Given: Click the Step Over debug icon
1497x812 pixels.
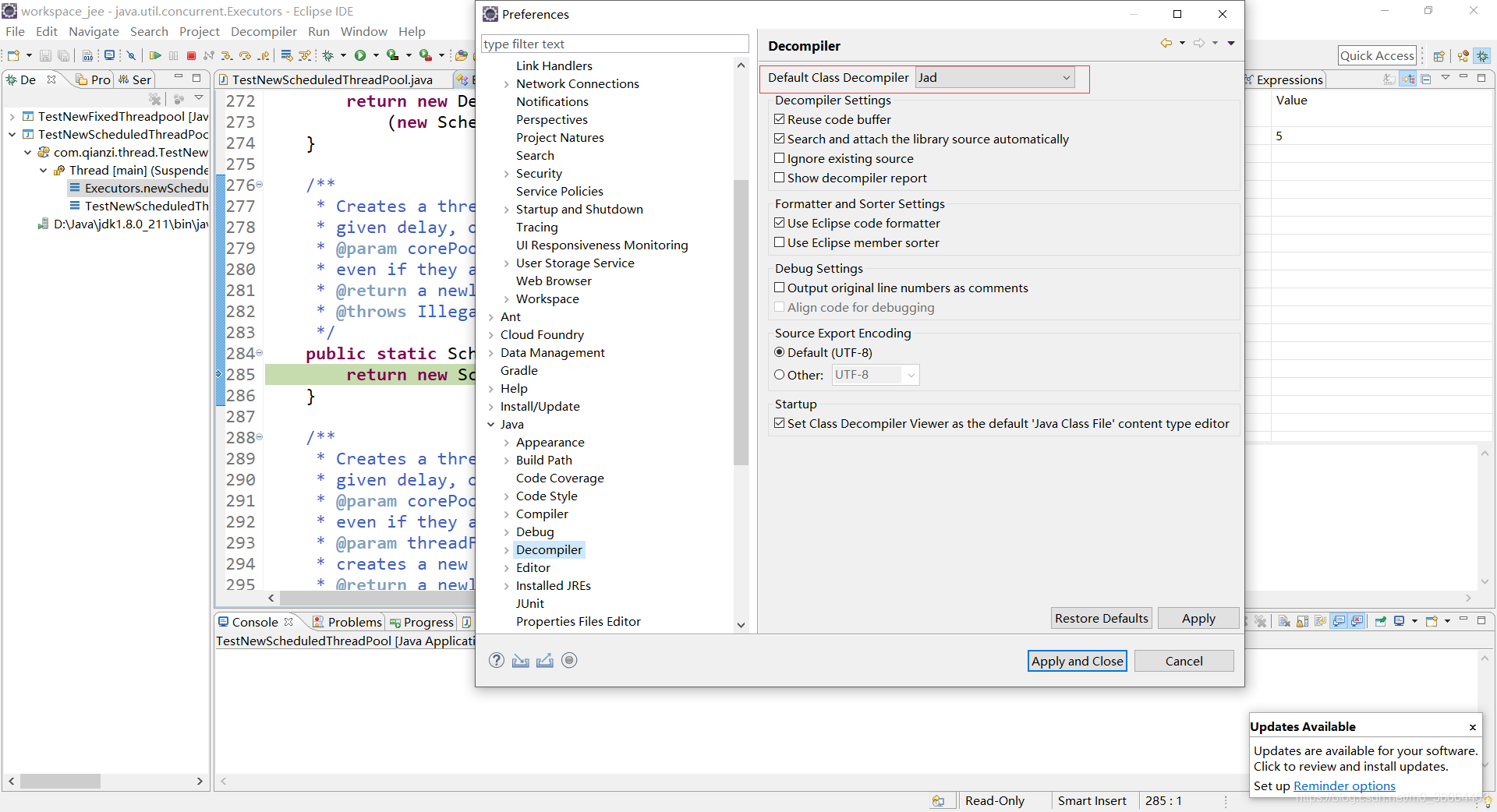Looking at the screenshot, I should click(246, 55).
